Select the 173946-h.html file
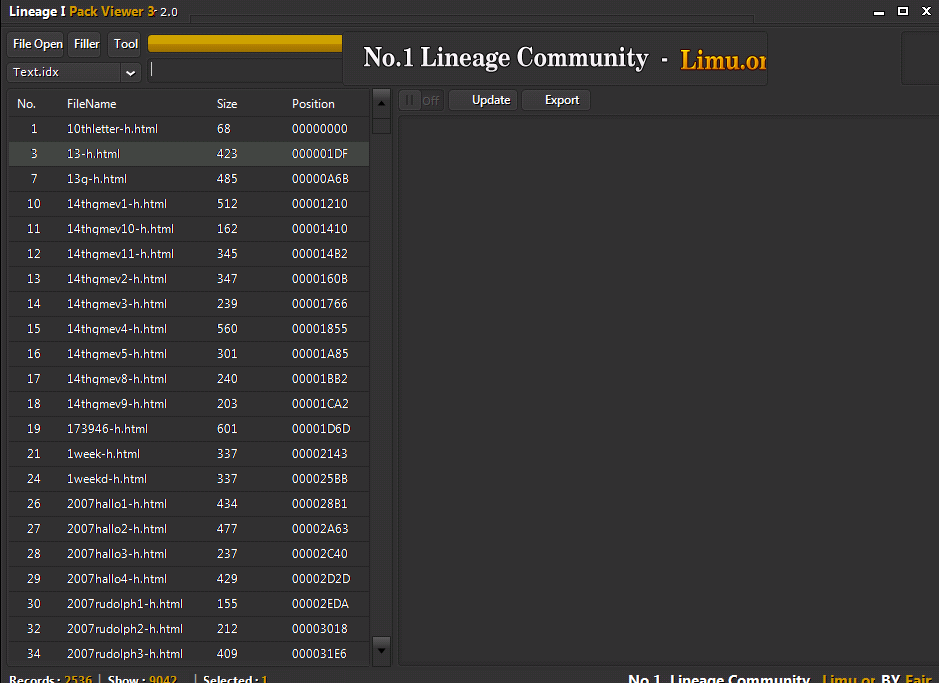939x683 pixels. [189, 429]
